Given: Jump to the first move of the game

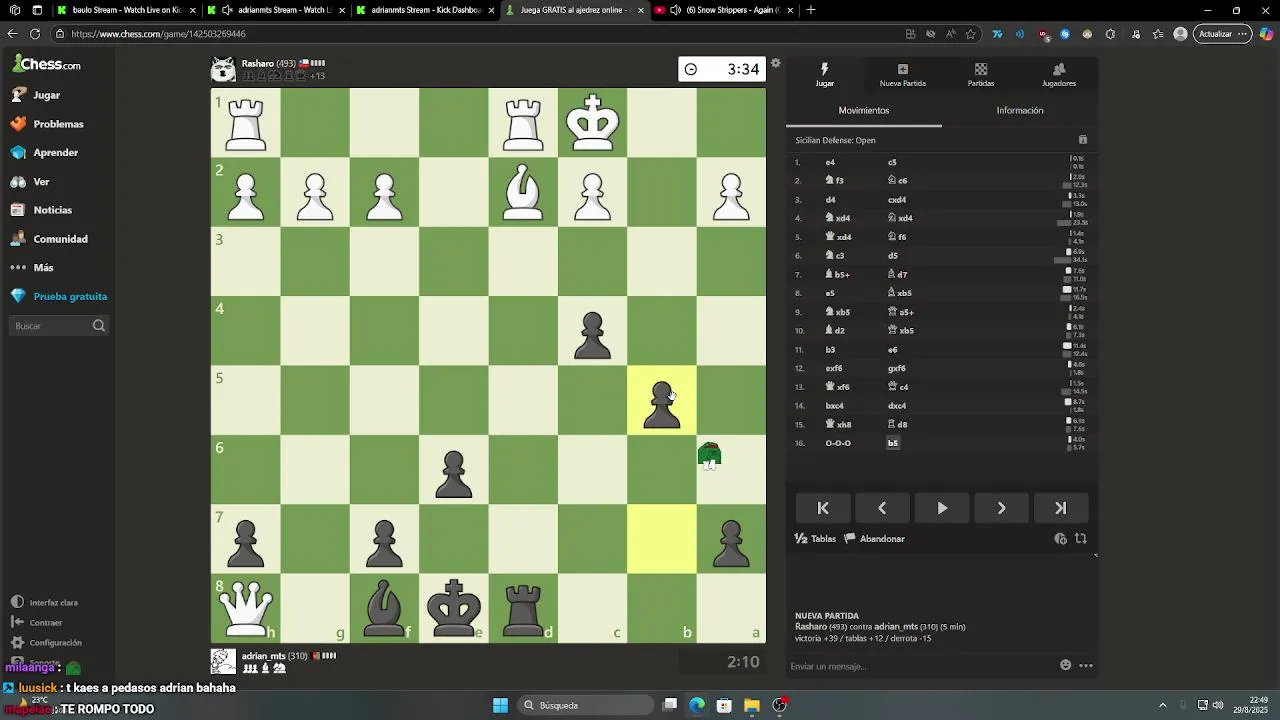Looking at the screenshot, I should [x=823, y=508].
